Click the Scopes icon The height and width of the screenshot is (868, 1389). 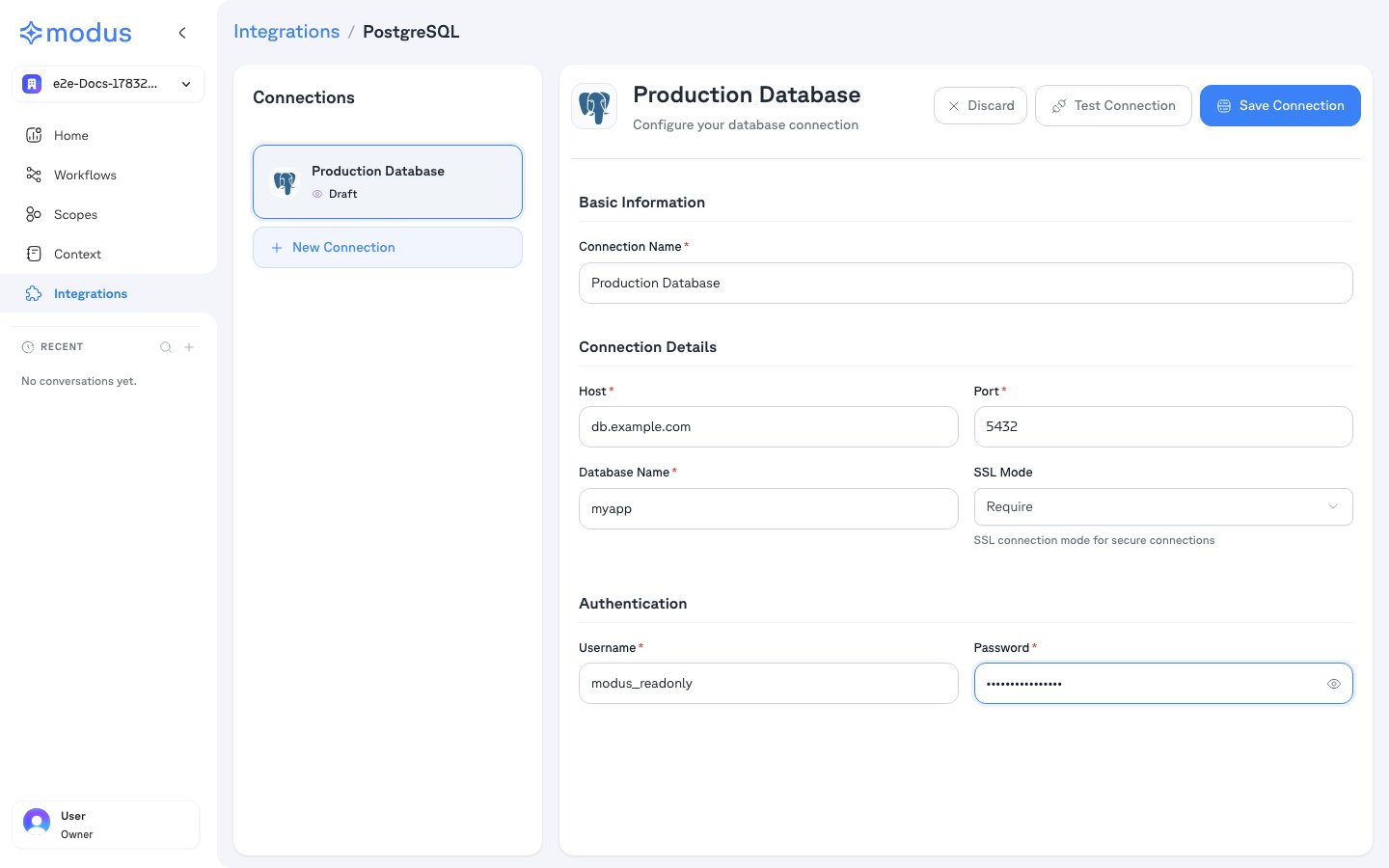point(34,214)
